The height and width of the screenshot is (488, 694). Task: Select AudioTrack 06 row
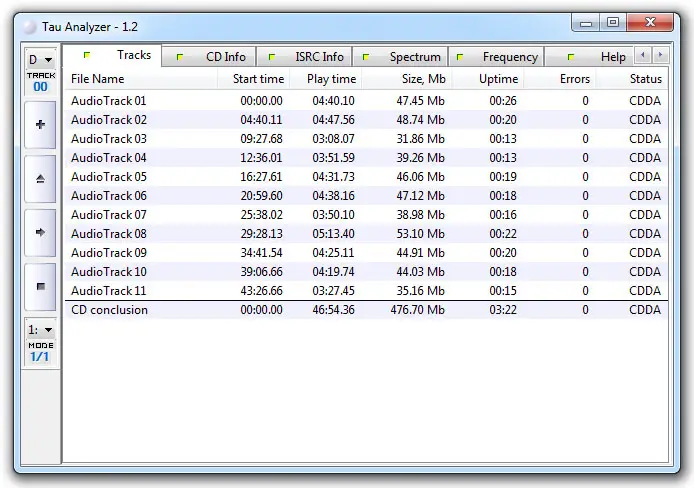tap(366, 196)
